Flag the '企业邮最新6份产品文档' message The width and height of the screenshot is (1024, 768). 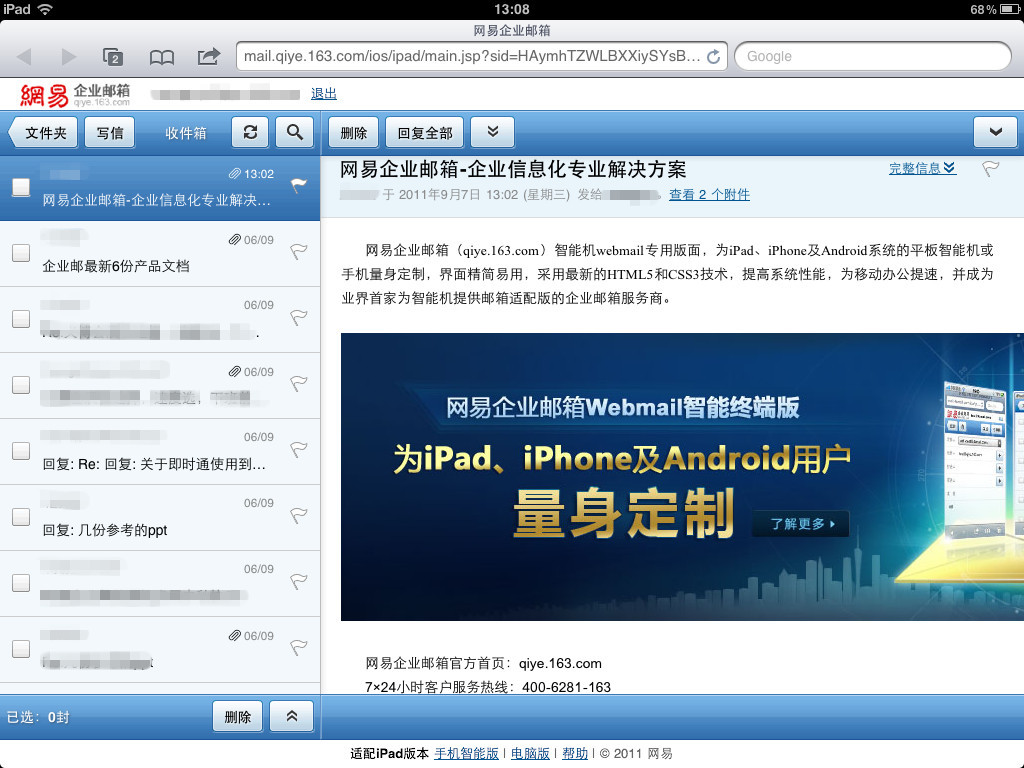pos(298,252)
